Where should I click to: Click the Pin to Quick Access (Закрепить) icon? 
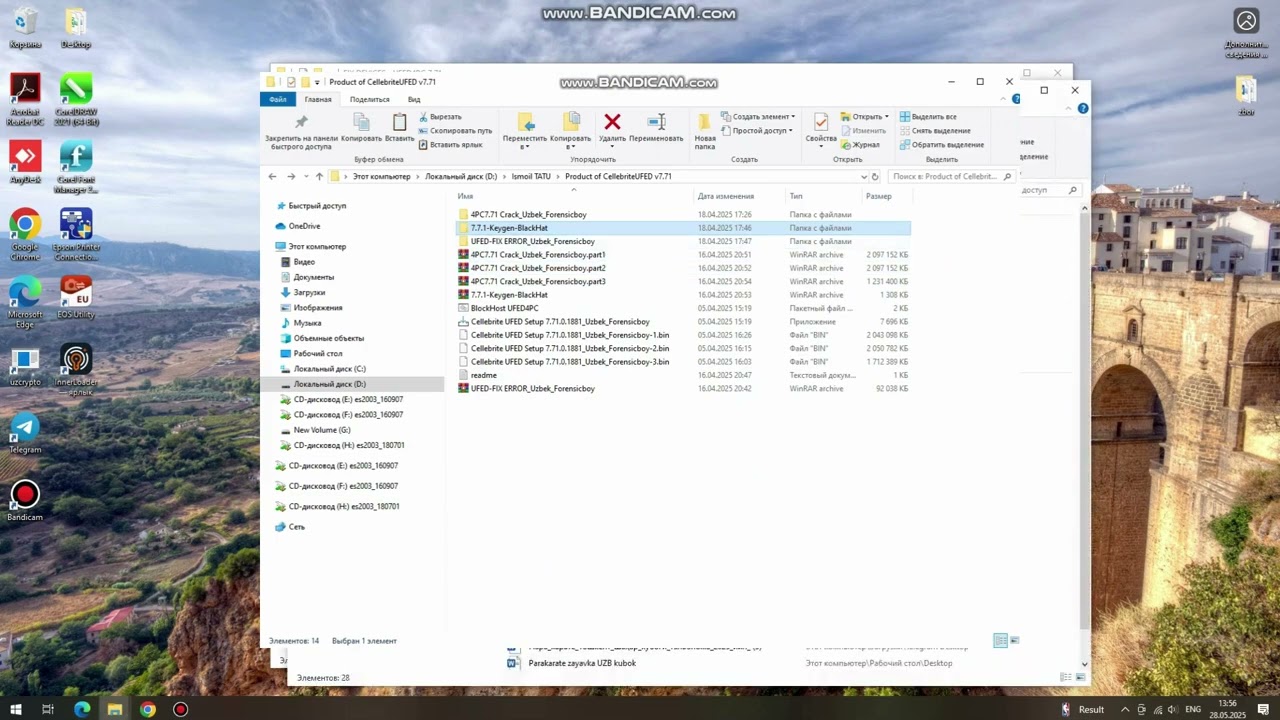click(x=301, y=122)
